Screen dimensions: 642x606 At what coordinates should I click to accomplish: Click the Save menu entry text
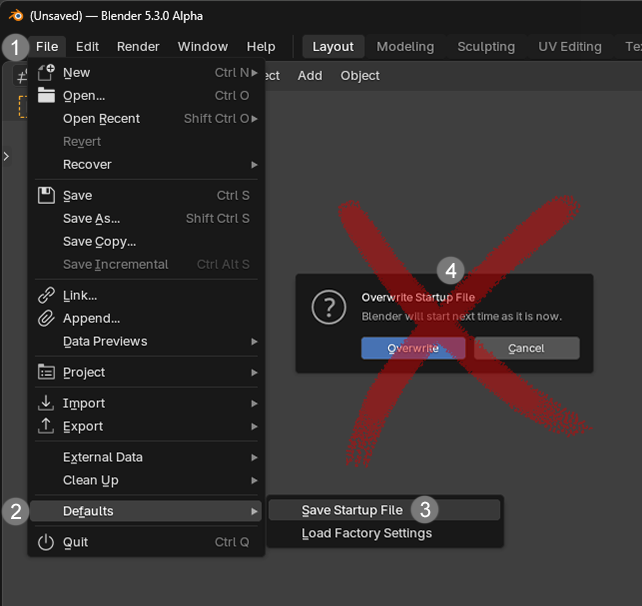coord(77,196)
